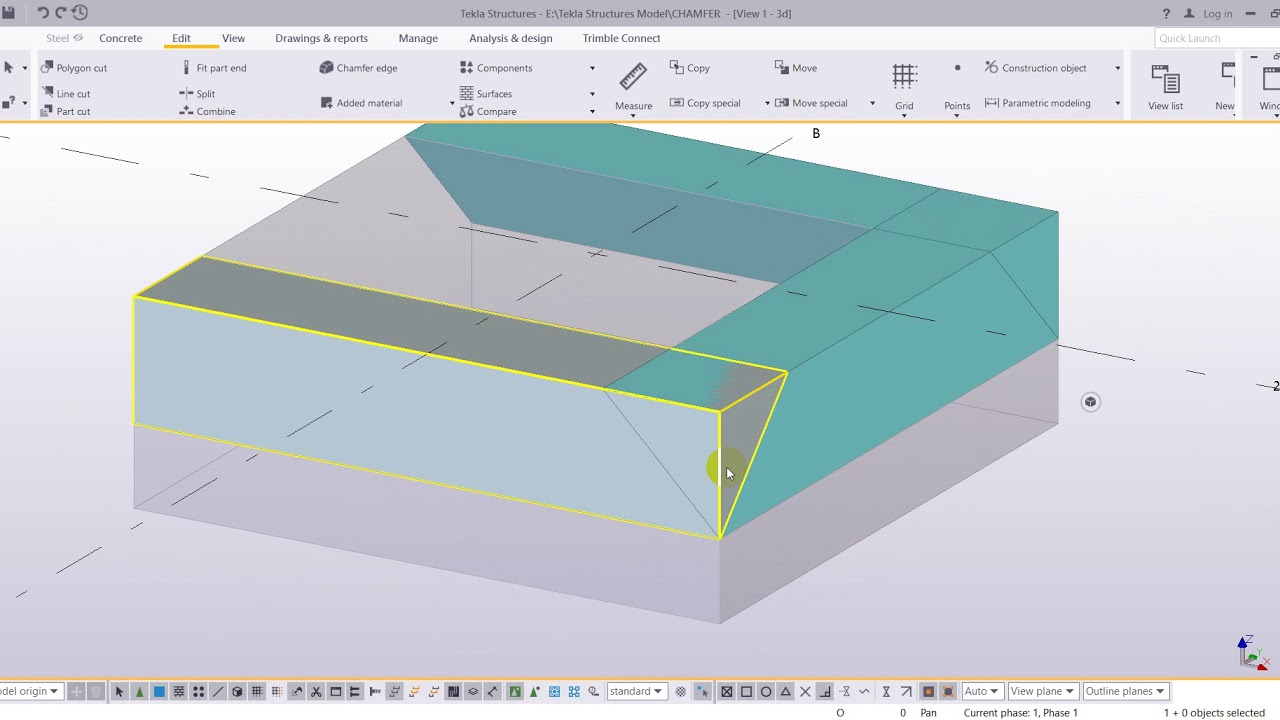Toggle the selection filter arrow switch
The width and height of the screenshot is (1280, 720).
click(702, 691)
